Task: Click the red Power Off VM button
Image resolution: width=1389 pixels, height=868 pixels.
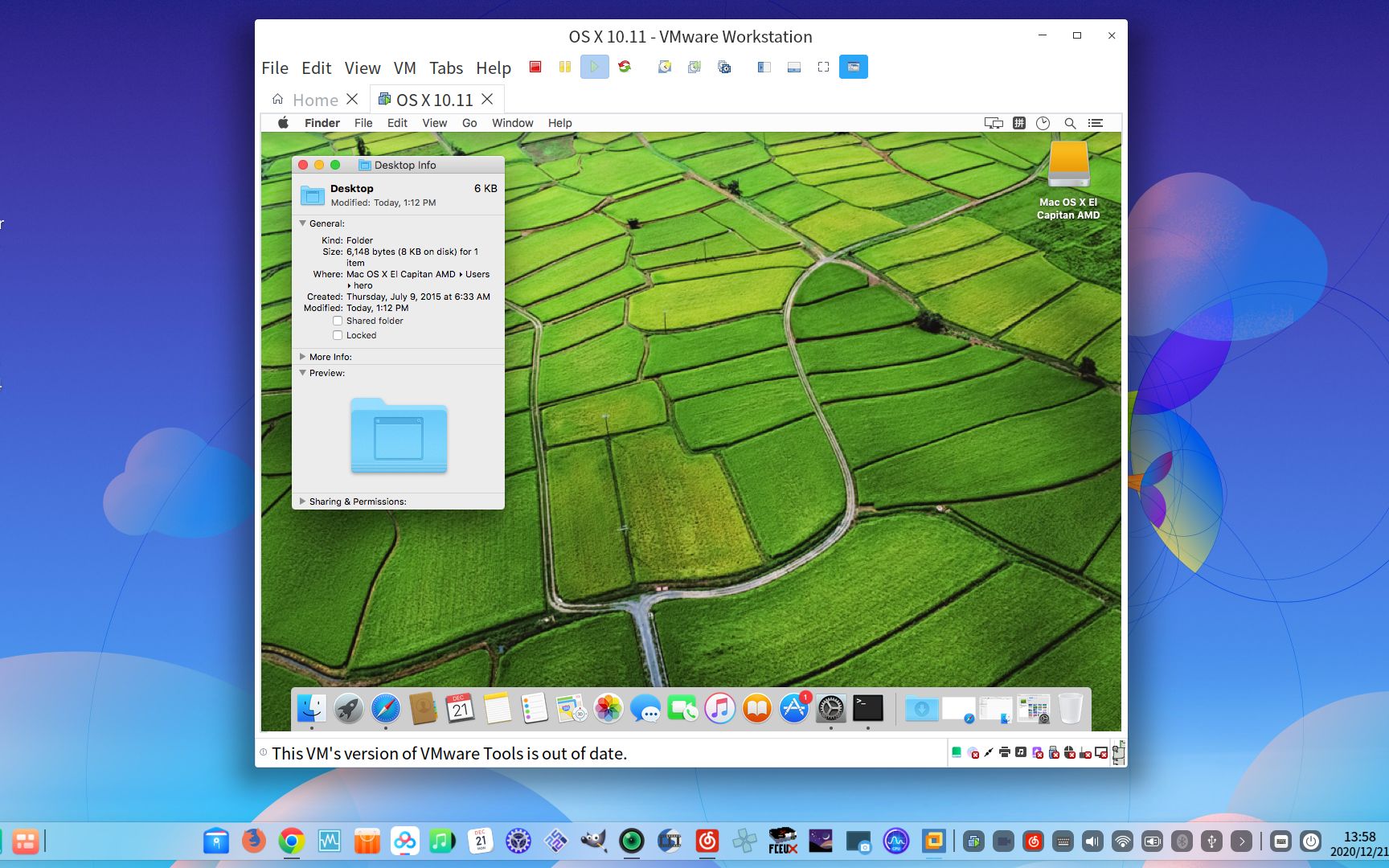Action: click(x=535, y=67)
